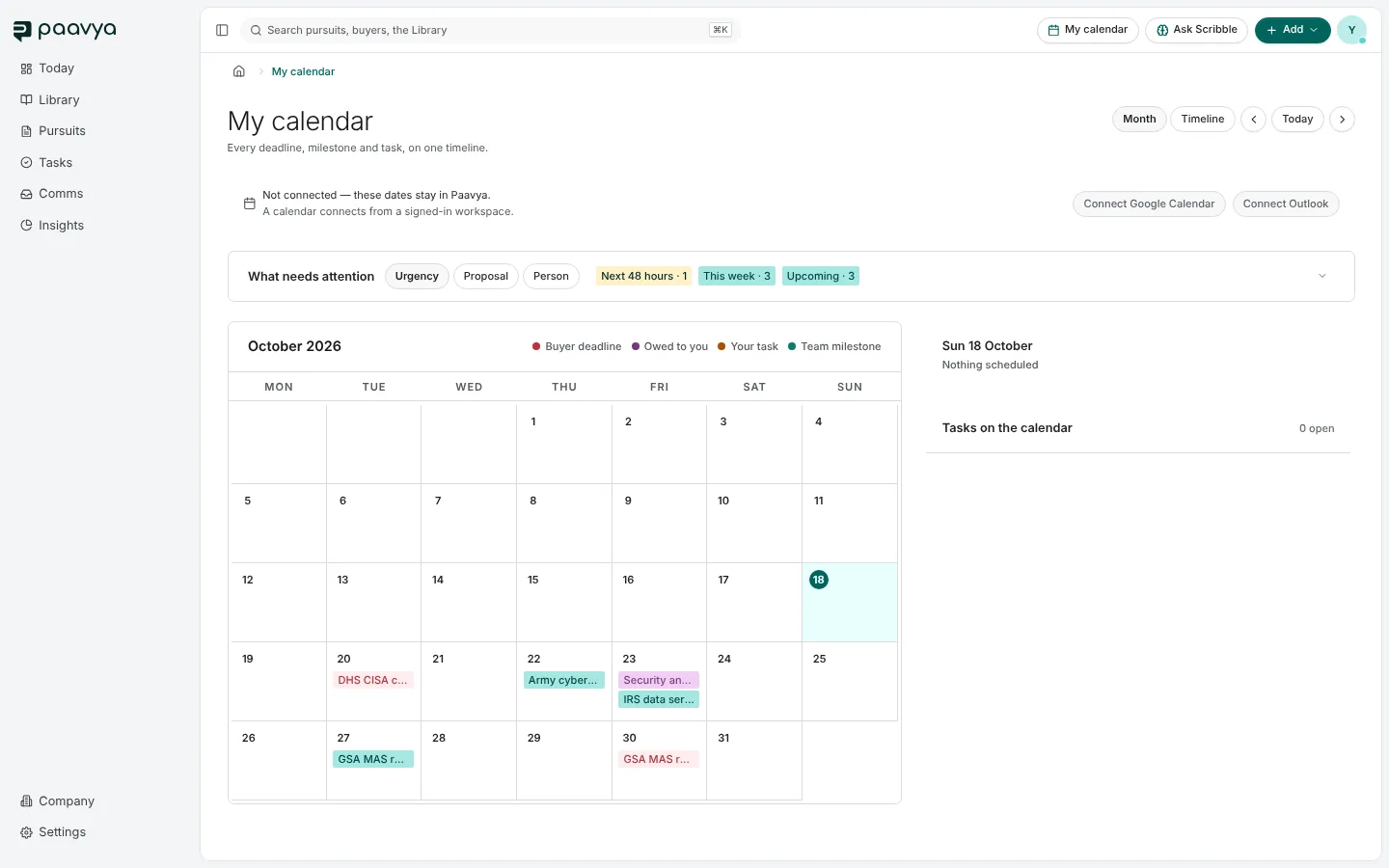The image size is (1389, 868).
Task: Click the Team milestone legend item
Action: (x=834, y=347)
